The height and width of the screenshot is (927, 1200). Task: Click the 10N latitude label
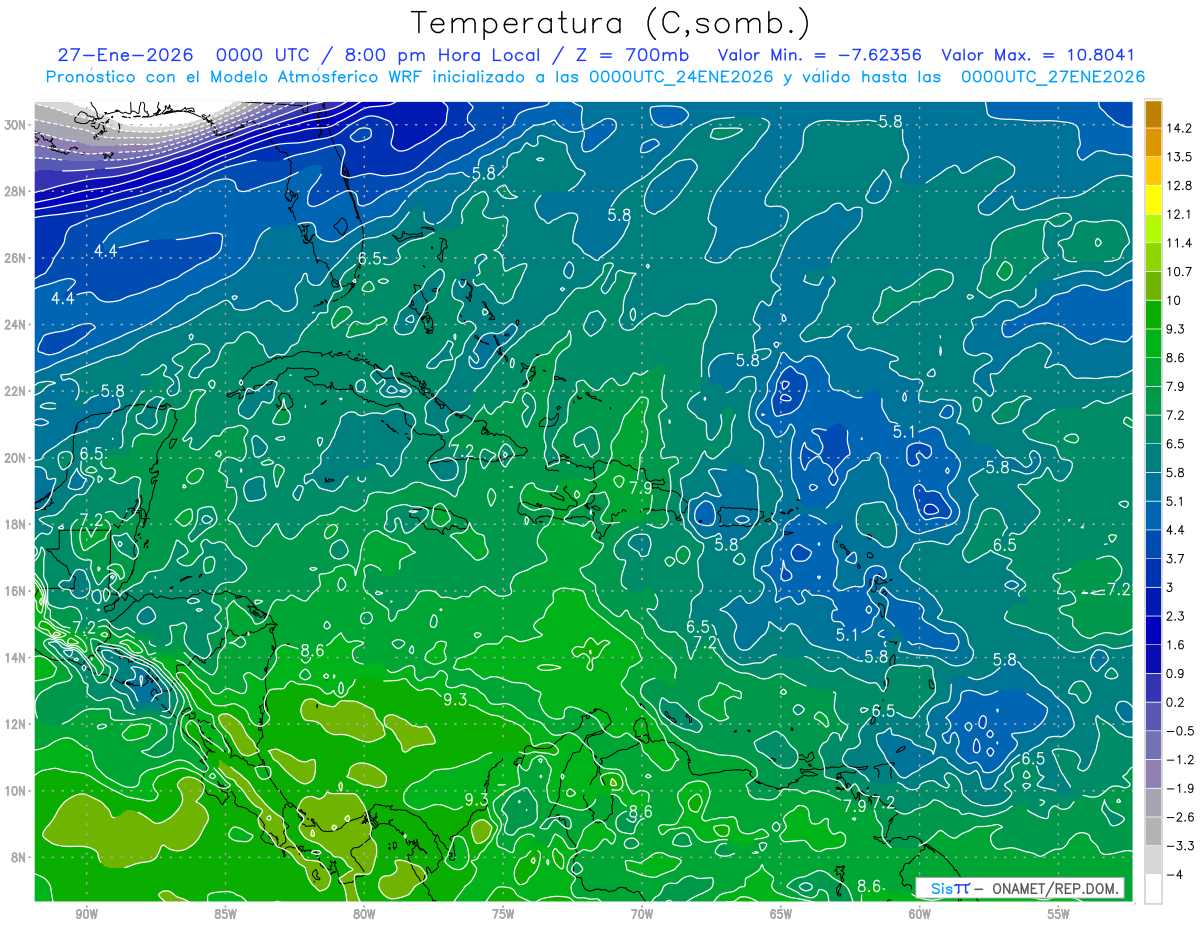(x=17, y=790)
